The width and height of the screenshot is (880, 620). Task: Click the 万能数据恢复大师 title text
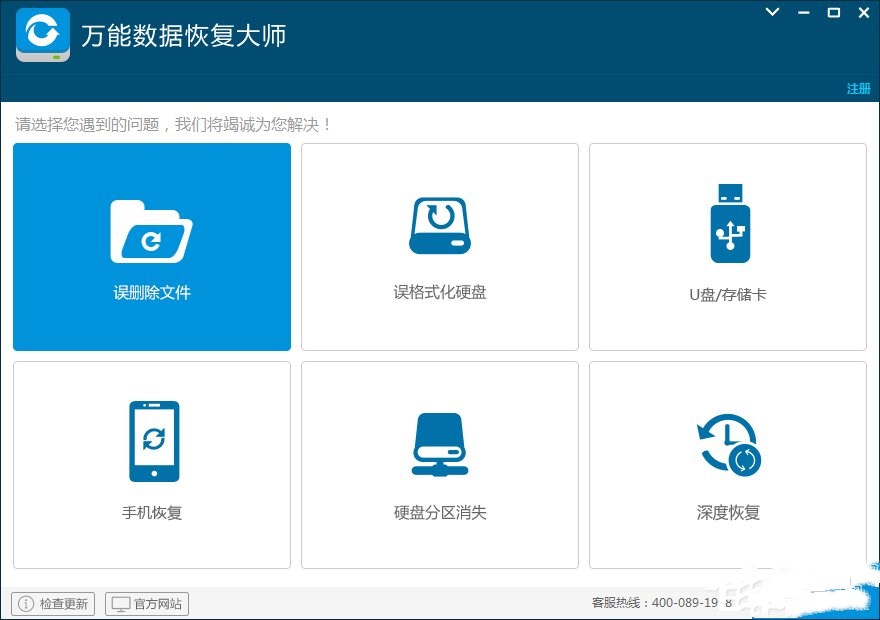click(x=184, y=35)
